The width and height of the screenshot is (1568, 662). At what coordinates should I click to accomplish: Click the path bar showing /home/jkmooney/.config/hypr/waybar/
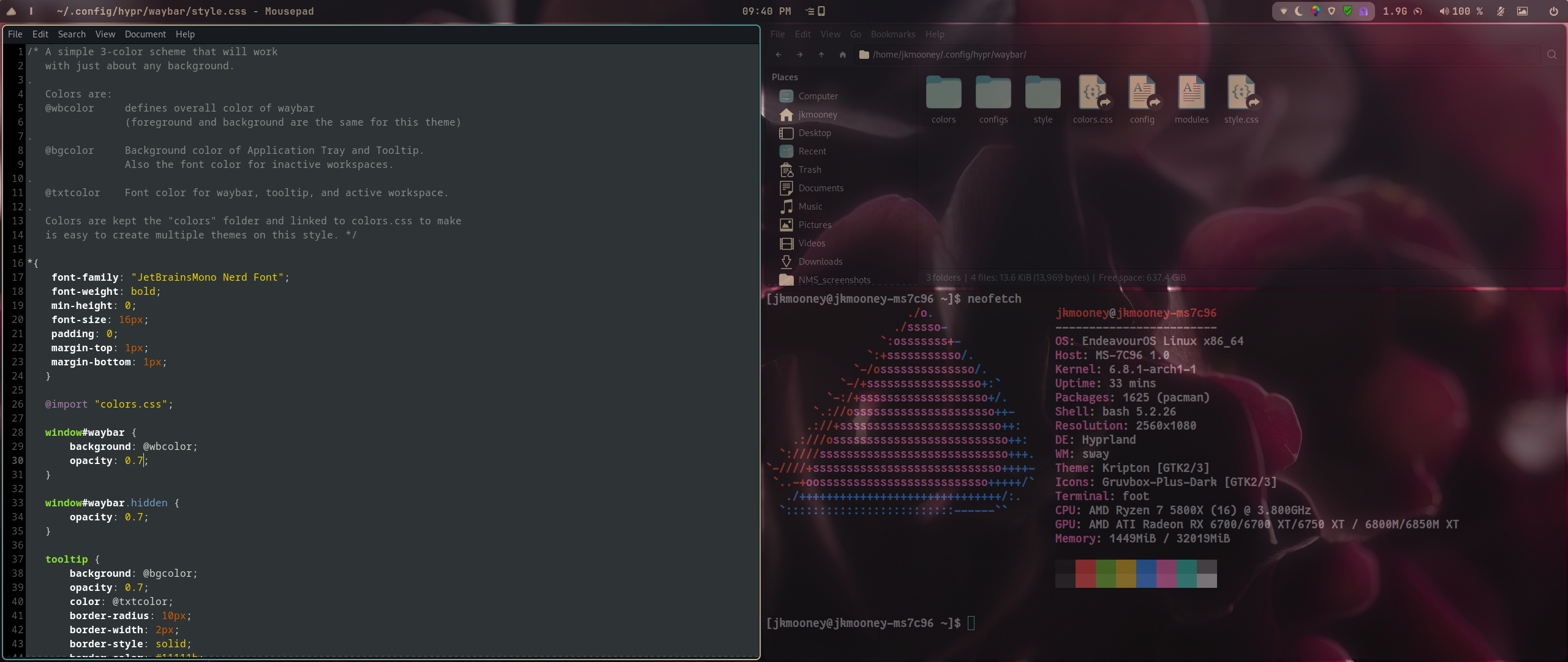[949, 55]
